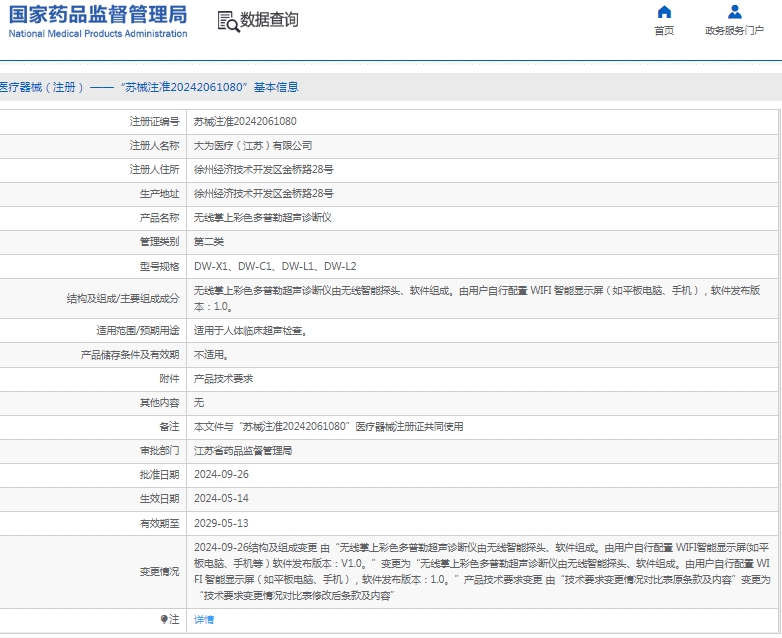Select model spec DW-X1、DW-C1、DW-L1、DW-L2
Viewport: 782px width, 638px height.
click(x=275, y=266)
